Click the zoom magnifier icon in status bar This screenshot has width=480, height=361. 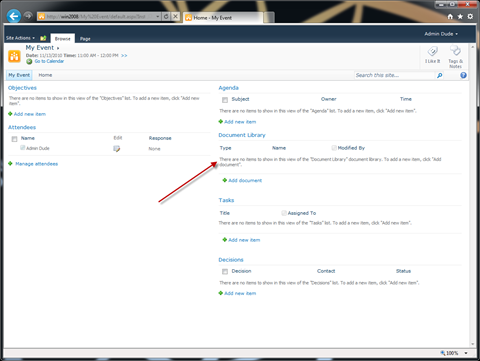[x=443, y=353]
